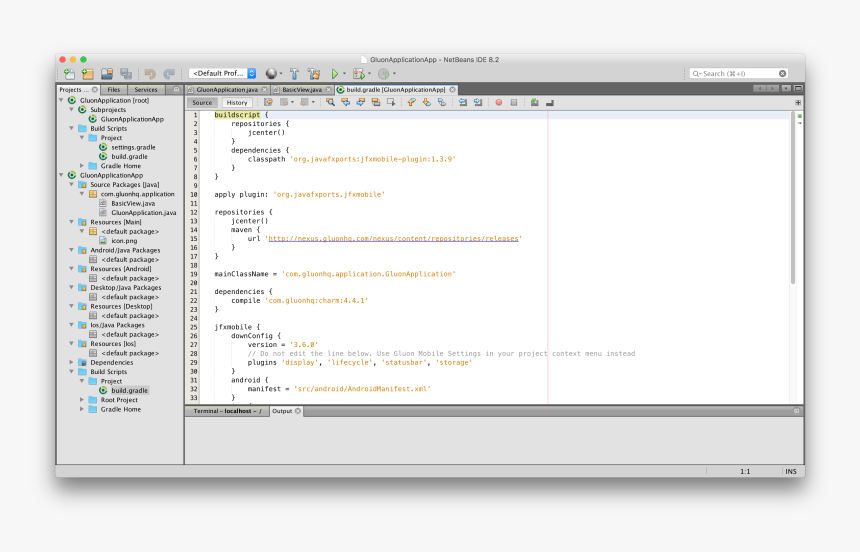The image size is (860, 552).
Task: Toggle Highlight Search in editor toolbar
Action: 376,103
